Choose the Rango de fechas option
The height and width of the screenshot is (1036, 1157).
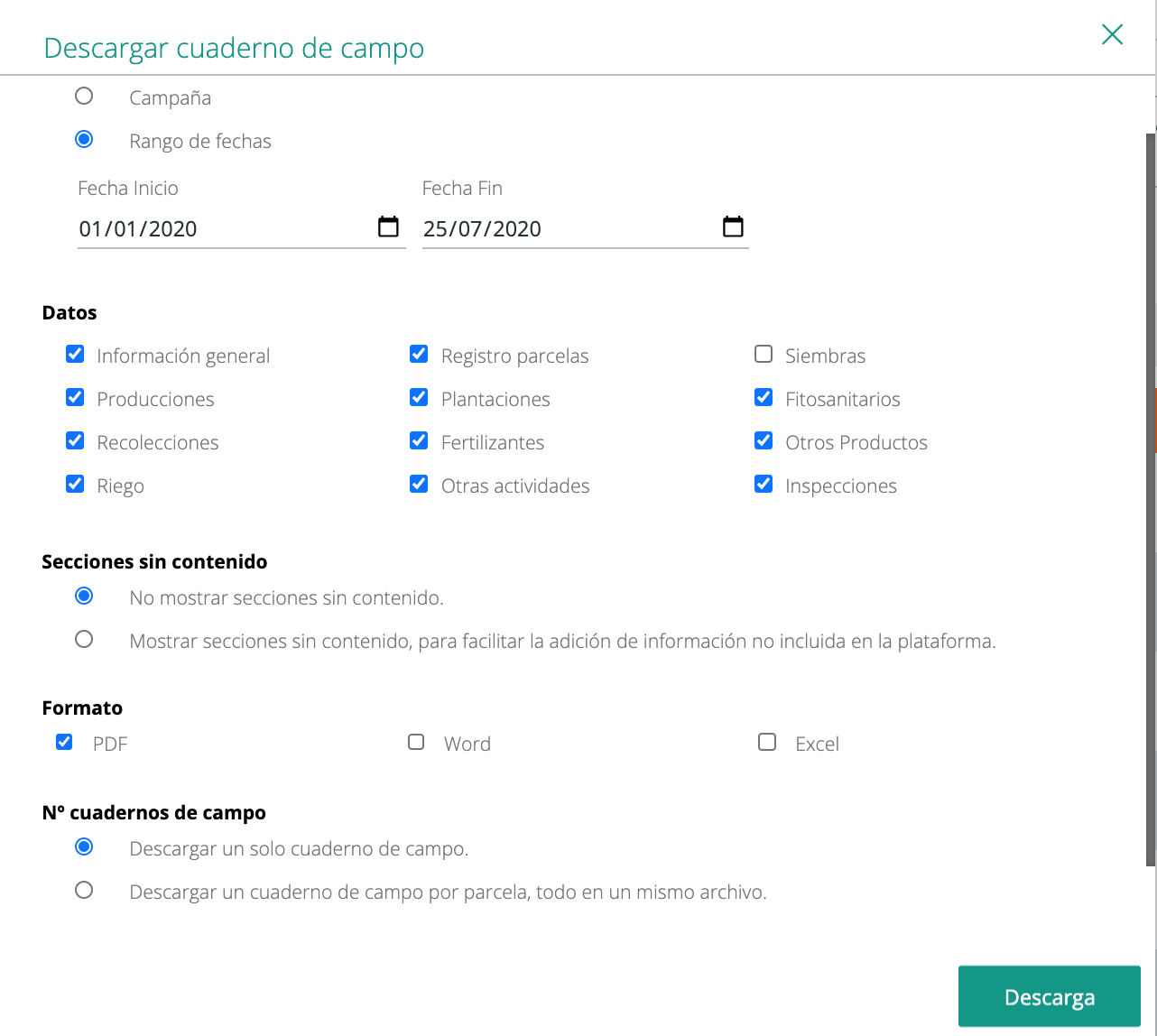click(x=84, y=139)
